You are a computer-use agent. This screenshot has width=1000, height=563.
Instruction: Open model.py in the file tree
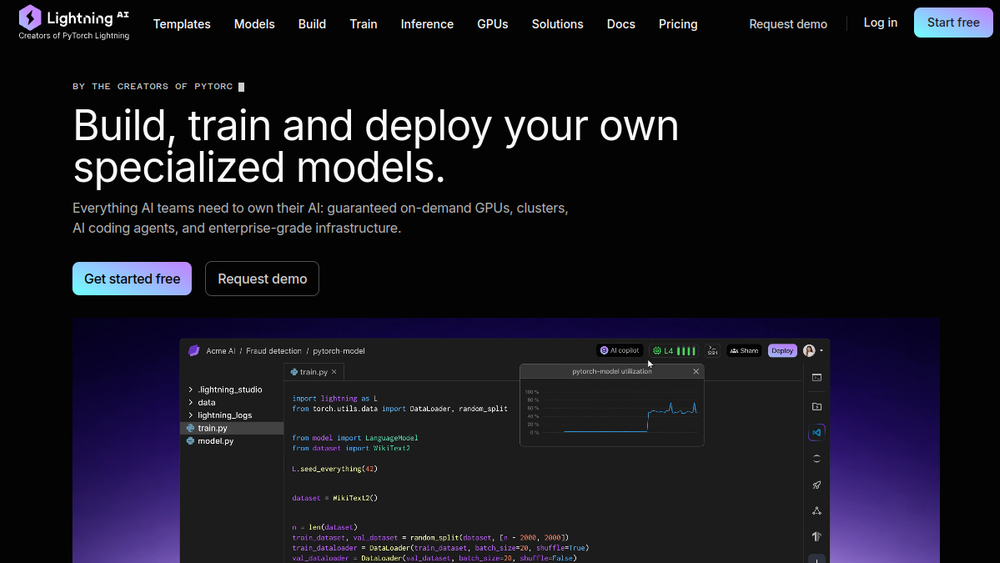point(216,441)
